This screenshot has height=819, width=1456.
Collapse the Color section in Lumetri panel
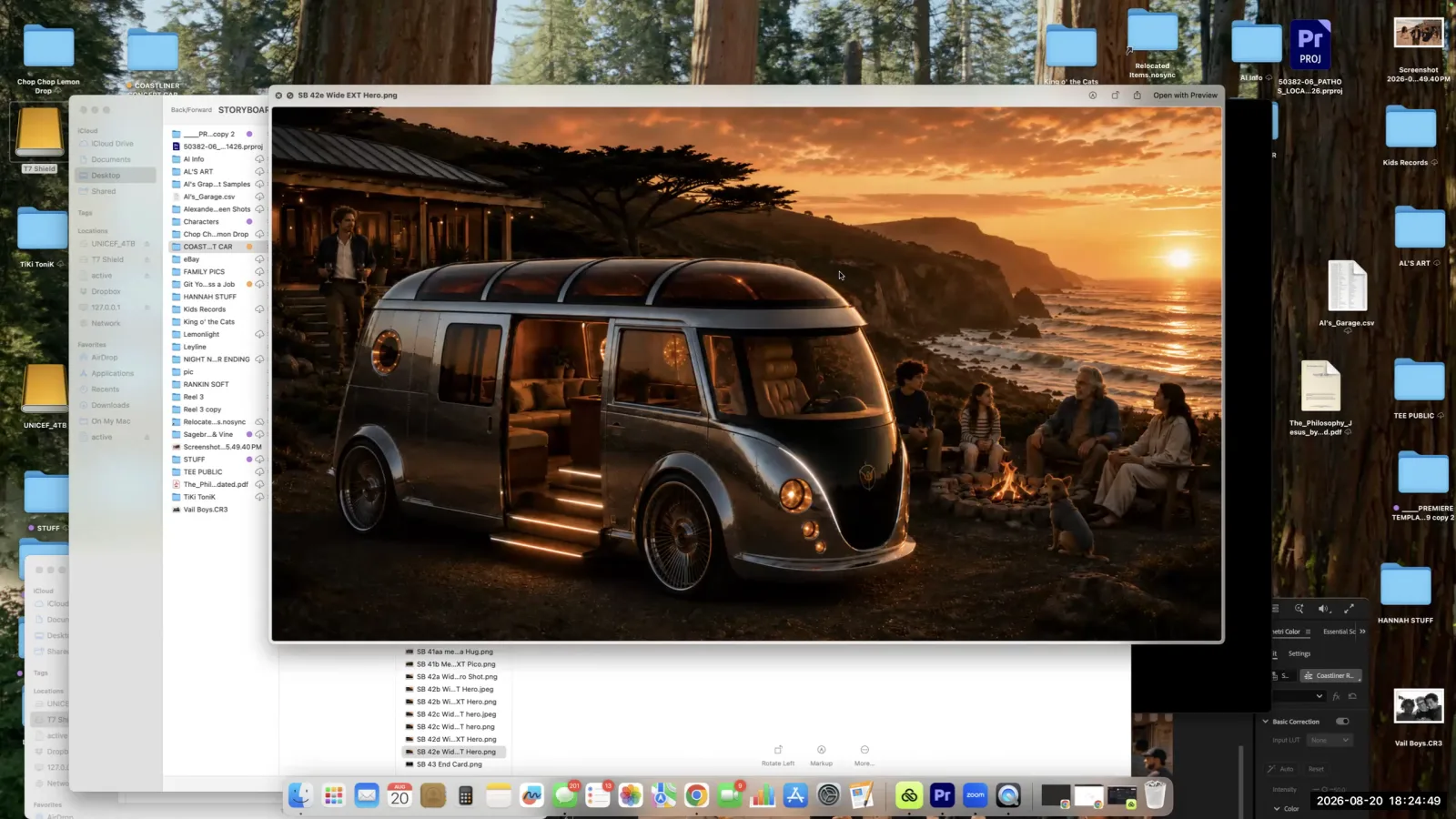tap(1277, 808)
